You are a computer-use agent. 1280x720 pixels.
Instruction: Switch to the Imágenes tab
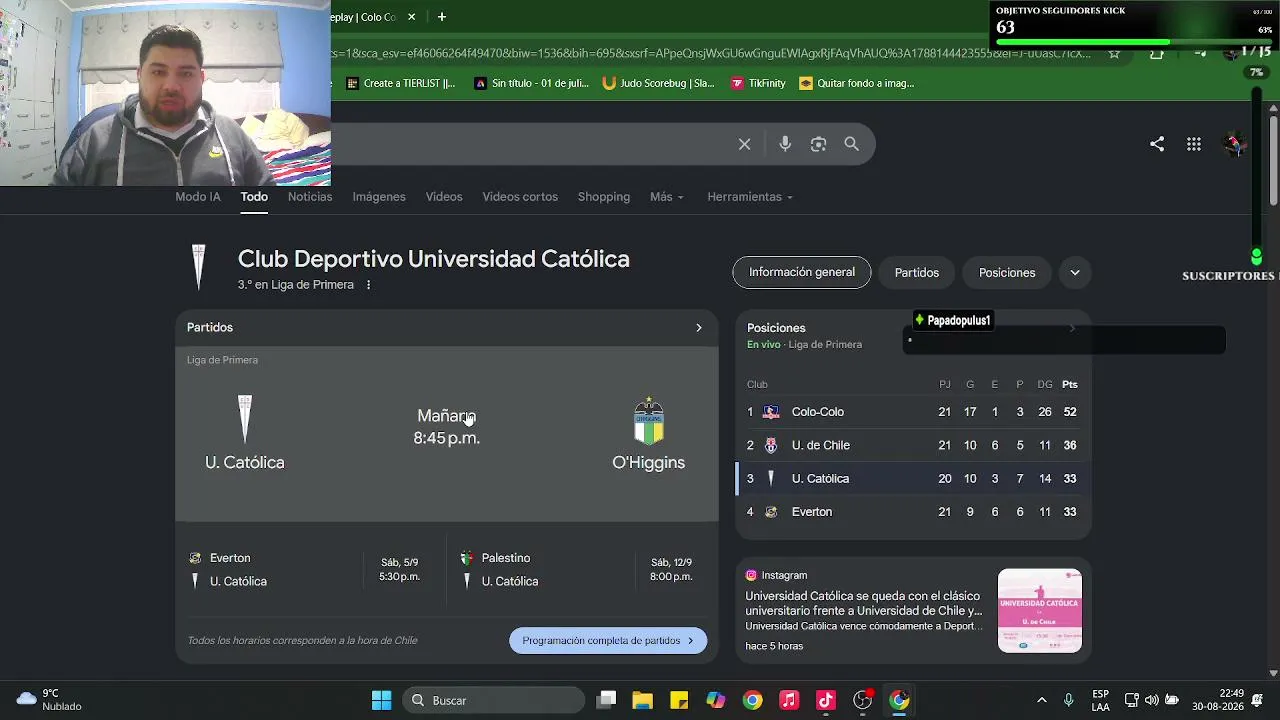379,197
